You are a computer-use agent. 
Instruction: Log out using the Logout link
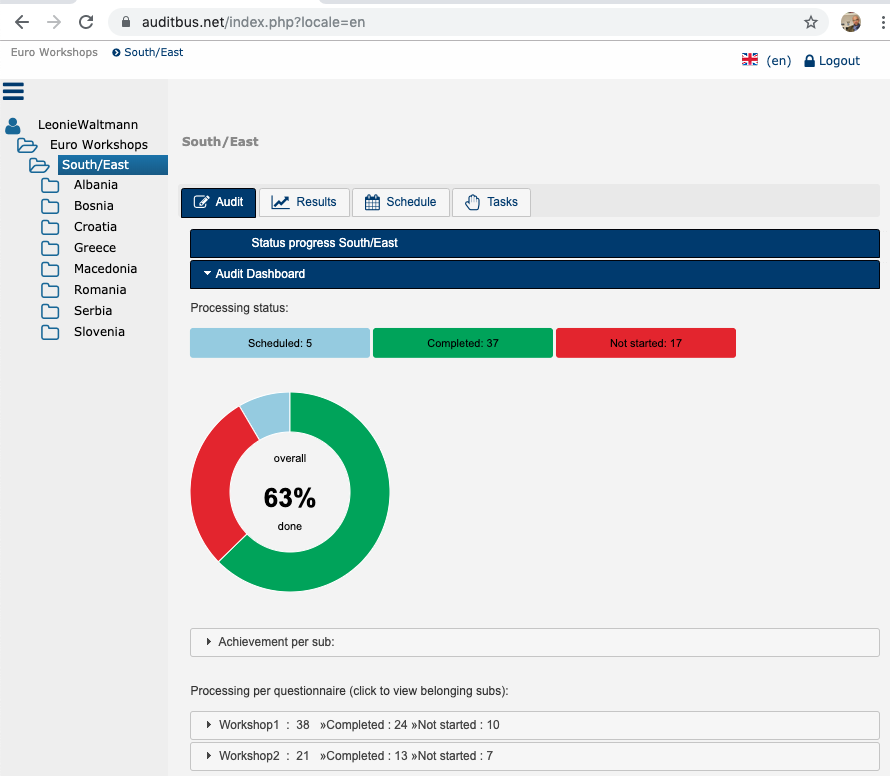(832, 61)
